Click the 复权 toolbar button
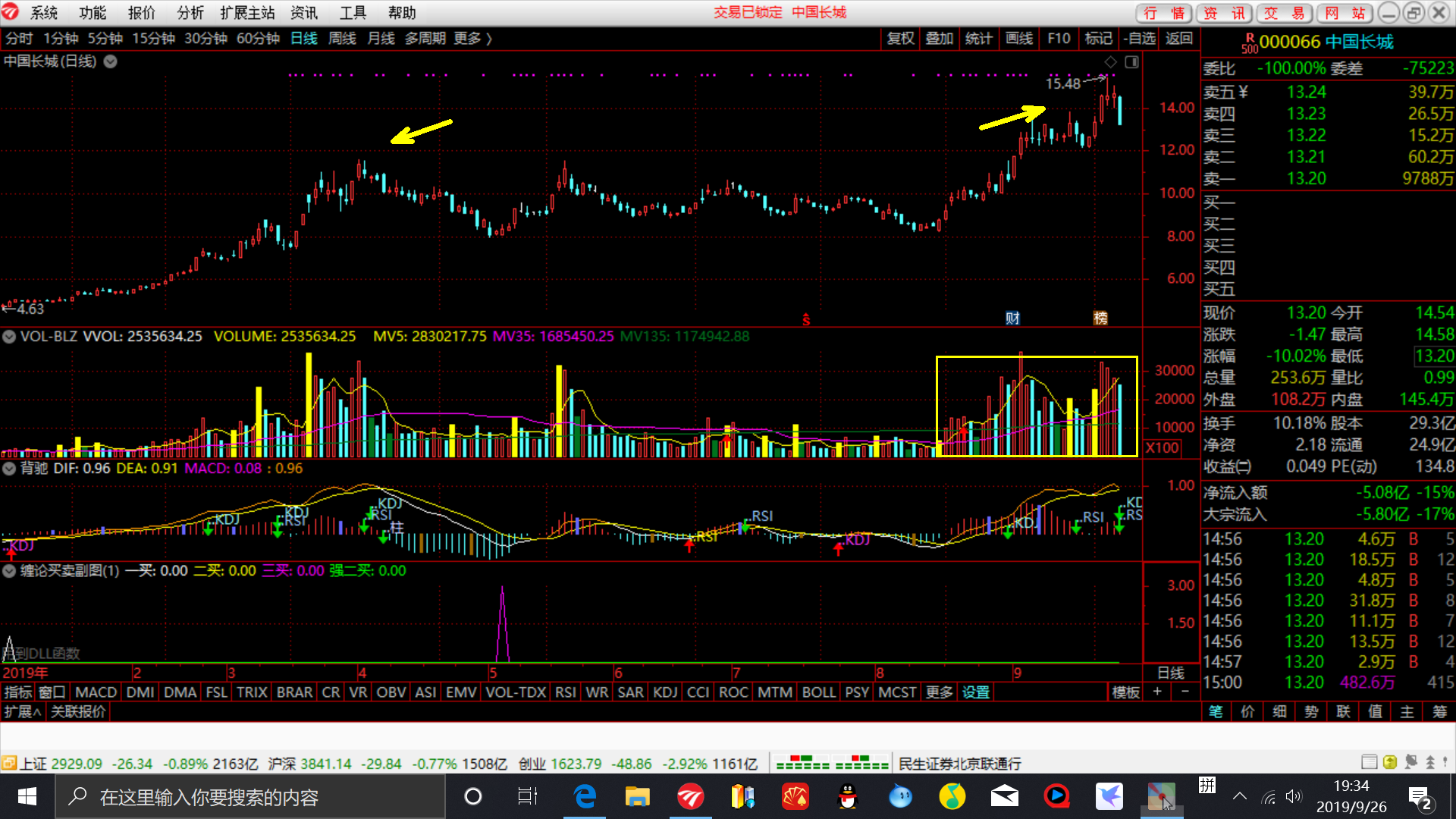The image size is (1456, 819). pyautogui.click(x=901, y=38)
